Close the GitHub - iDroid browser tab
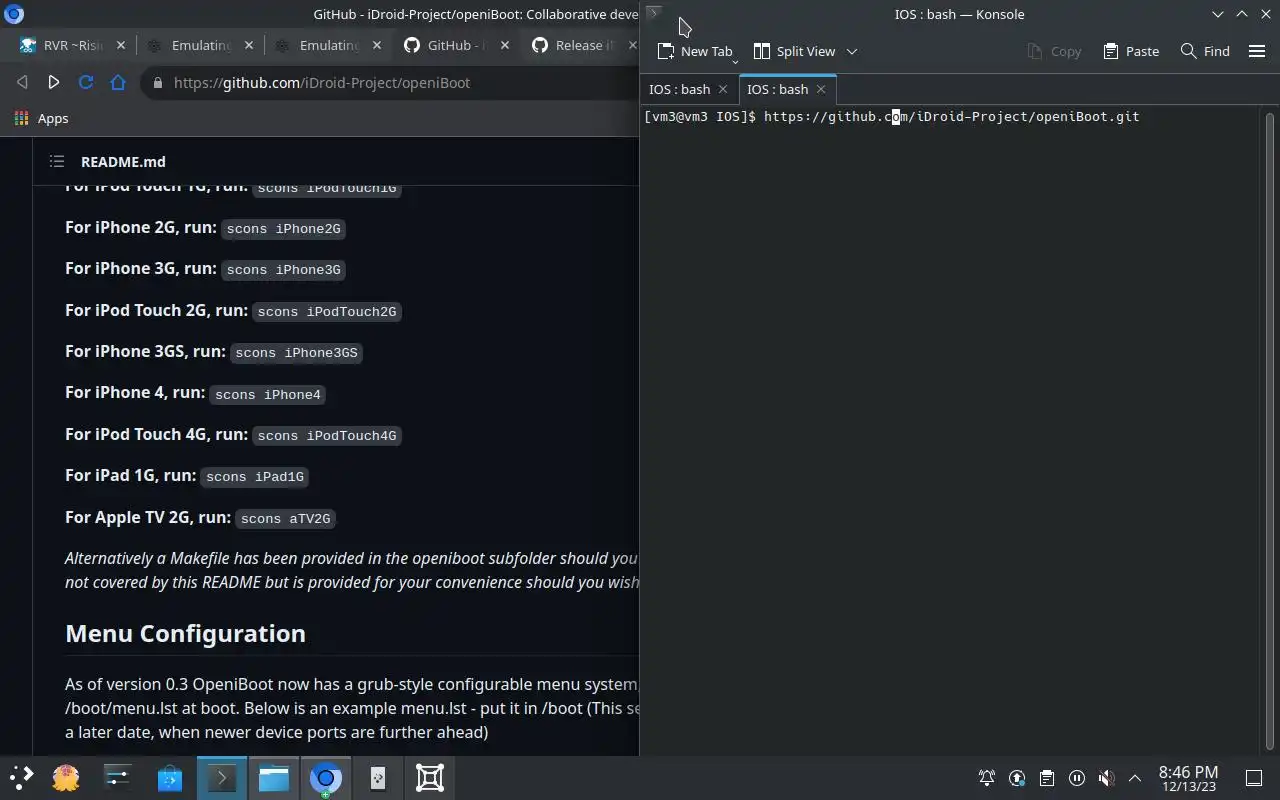 click(505, 45)
